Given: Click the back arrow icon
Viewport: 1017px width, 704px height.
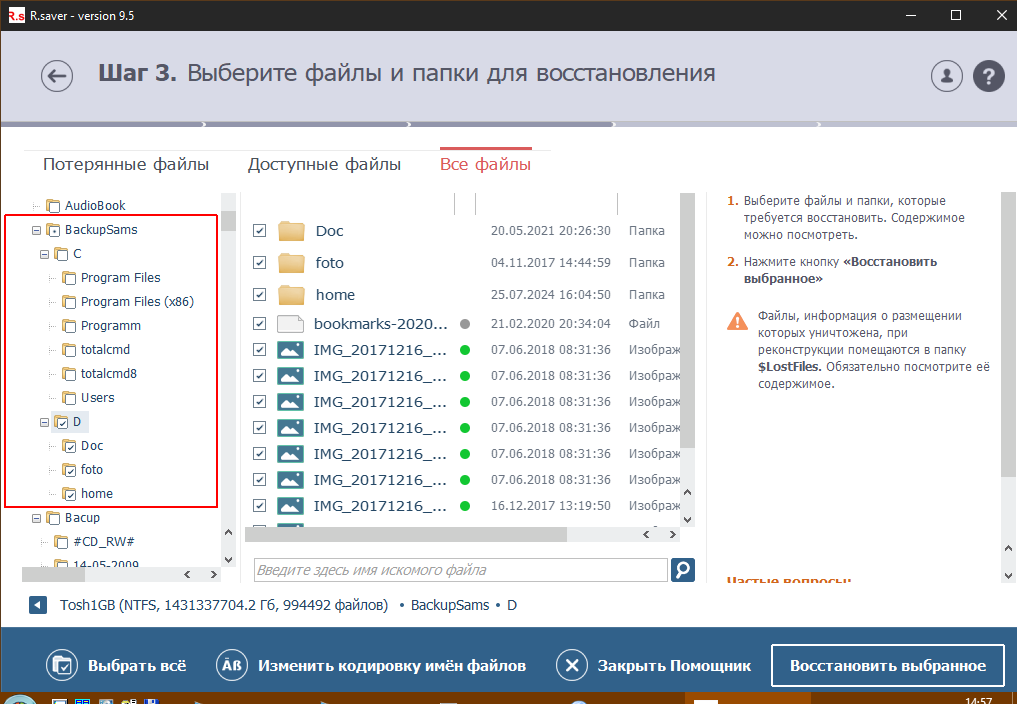Looking at the screenshot, I should coord(57,76).
